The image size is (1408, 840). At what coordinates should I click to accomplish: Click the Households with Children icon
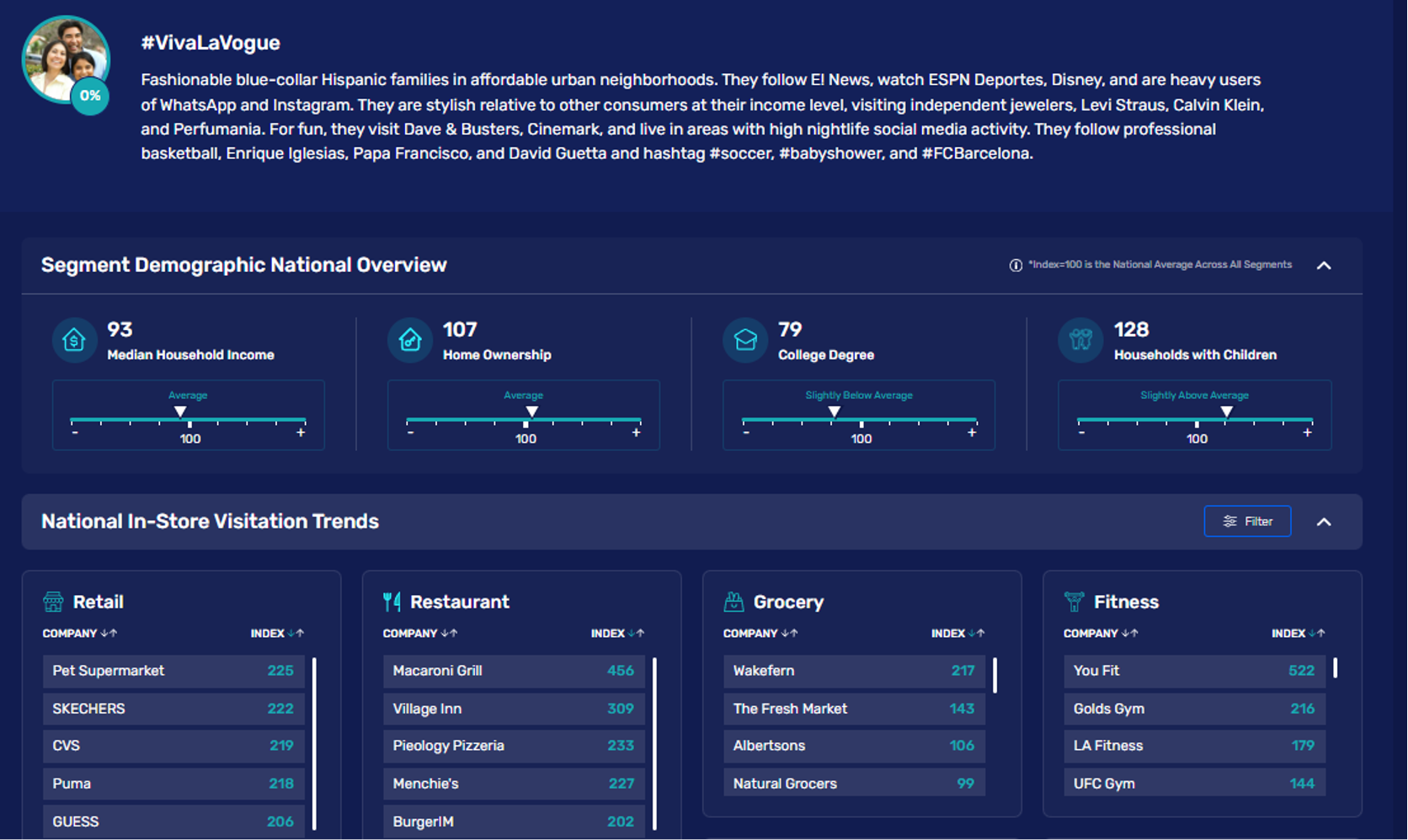click(1080, 340)
